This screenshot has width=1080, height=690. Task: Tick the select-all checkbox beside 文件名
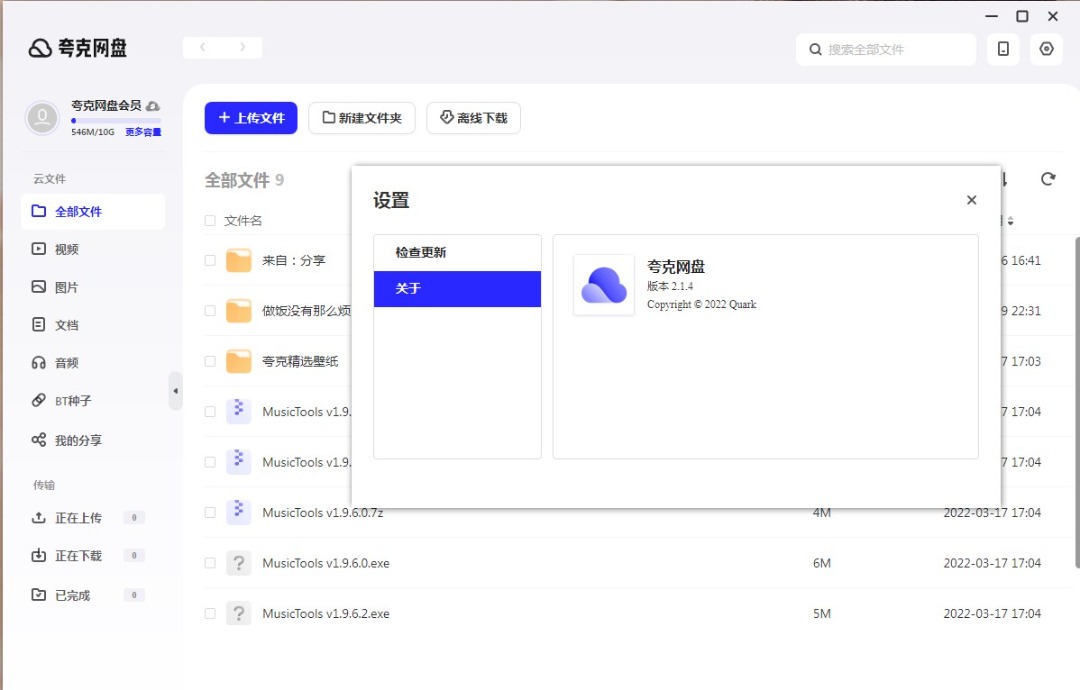click(x=210, y=221)
